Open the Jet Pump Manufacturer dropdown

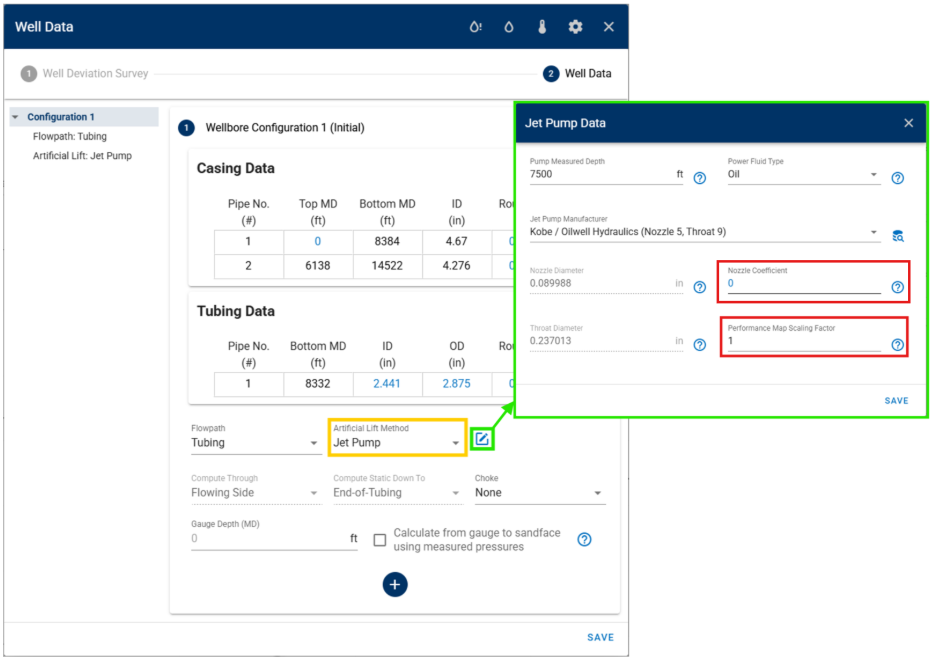[x=705, y=233]
